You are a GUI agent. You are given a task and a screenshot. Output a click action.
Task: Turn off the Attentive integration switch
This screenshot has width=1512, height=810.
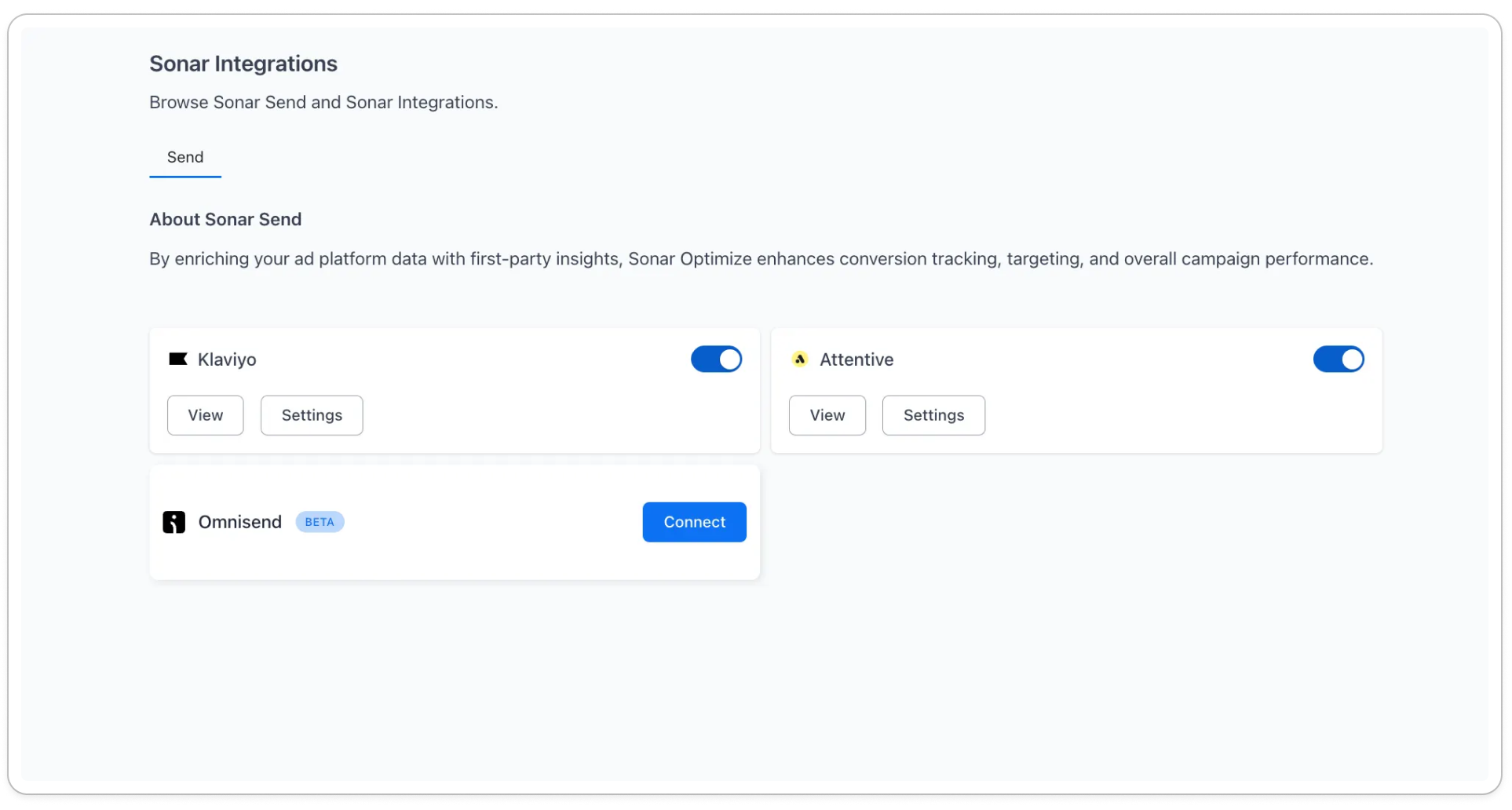(x=1339, y=359)
